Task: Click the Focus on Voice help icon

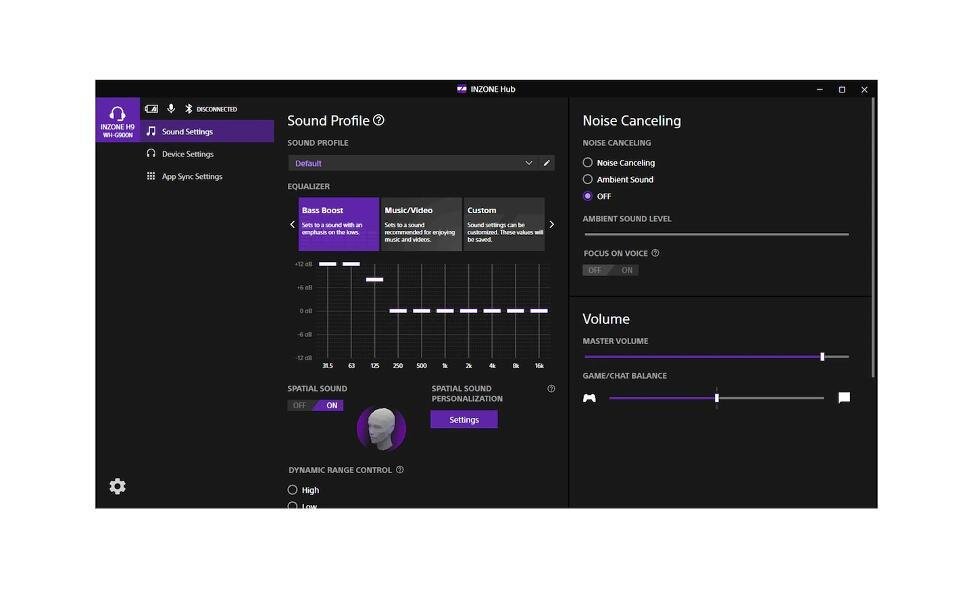Action: tap(655, 253)
